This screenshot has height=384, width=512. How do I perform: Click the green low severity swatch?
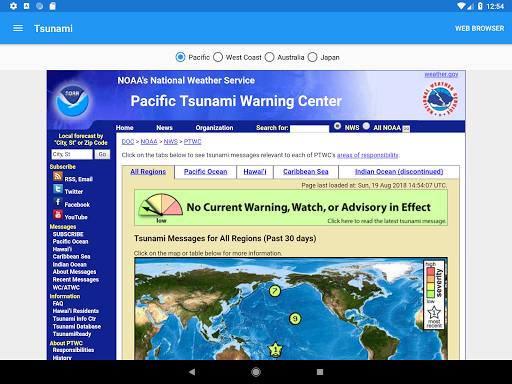pos(430,294)
